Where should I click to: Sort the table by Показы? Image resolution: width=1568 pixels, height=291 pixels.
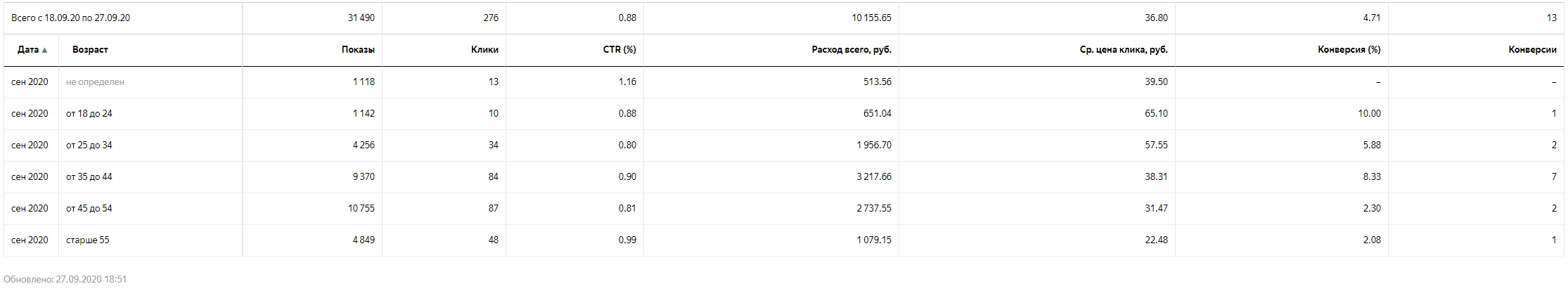coord(358,50)
